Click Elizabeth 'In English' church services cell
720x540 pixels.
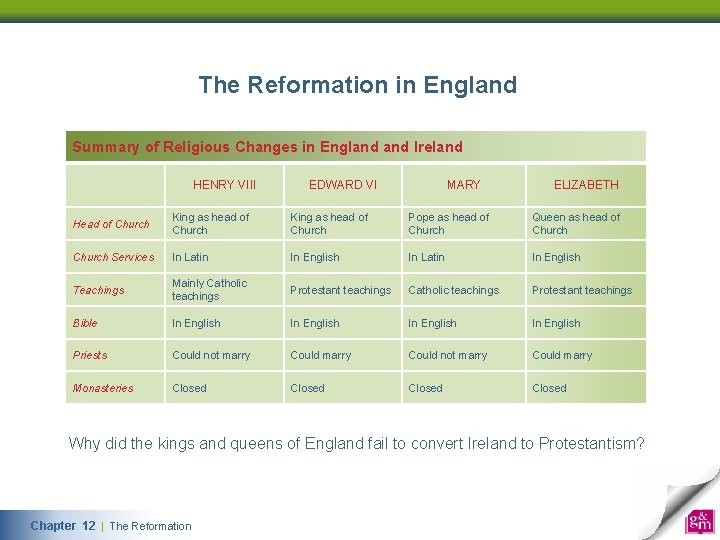pyautogui.click(x=586, y=257)
